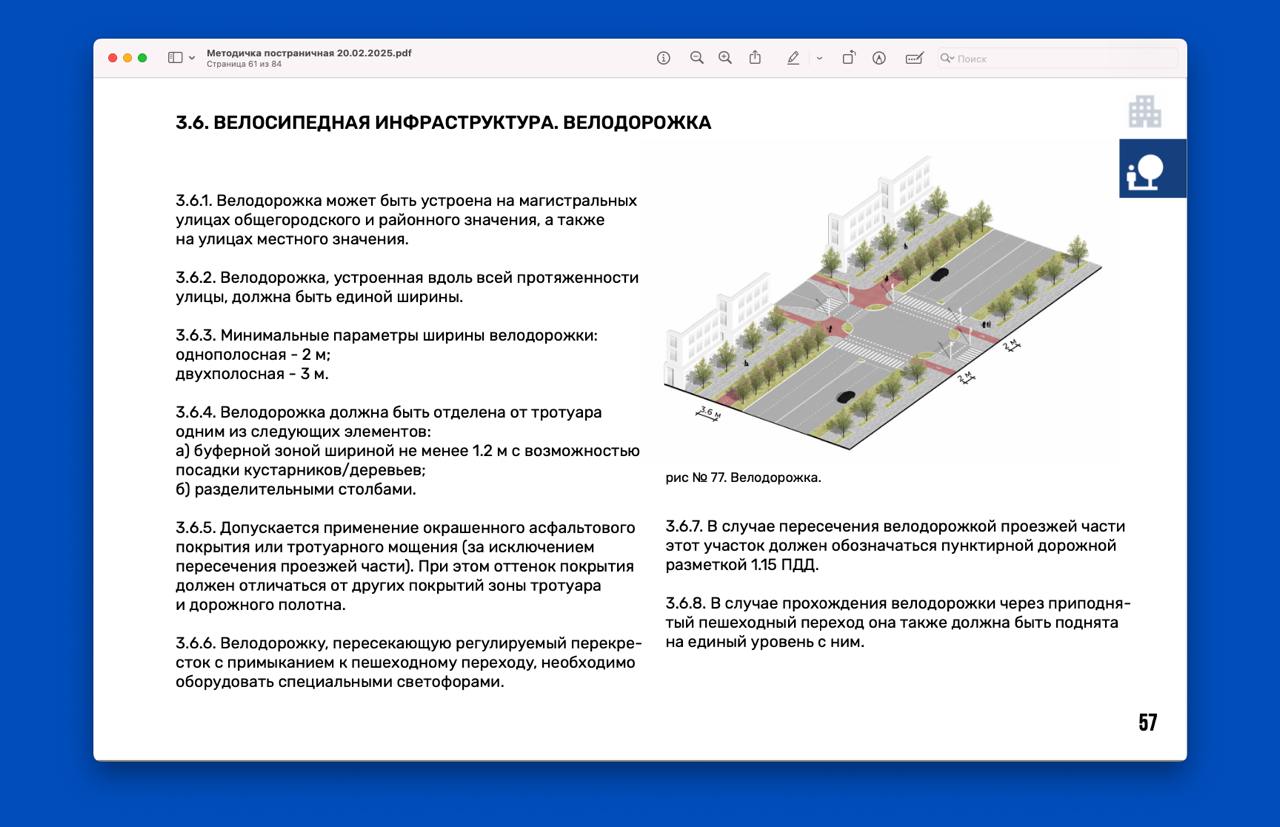
Task: Click the heading 3.6. ВЕЛОСИПЕДНАЯ ИНФРАСТРУКТУРА. ВЕЛОДОРОЖКА
Action: [443, 123]
